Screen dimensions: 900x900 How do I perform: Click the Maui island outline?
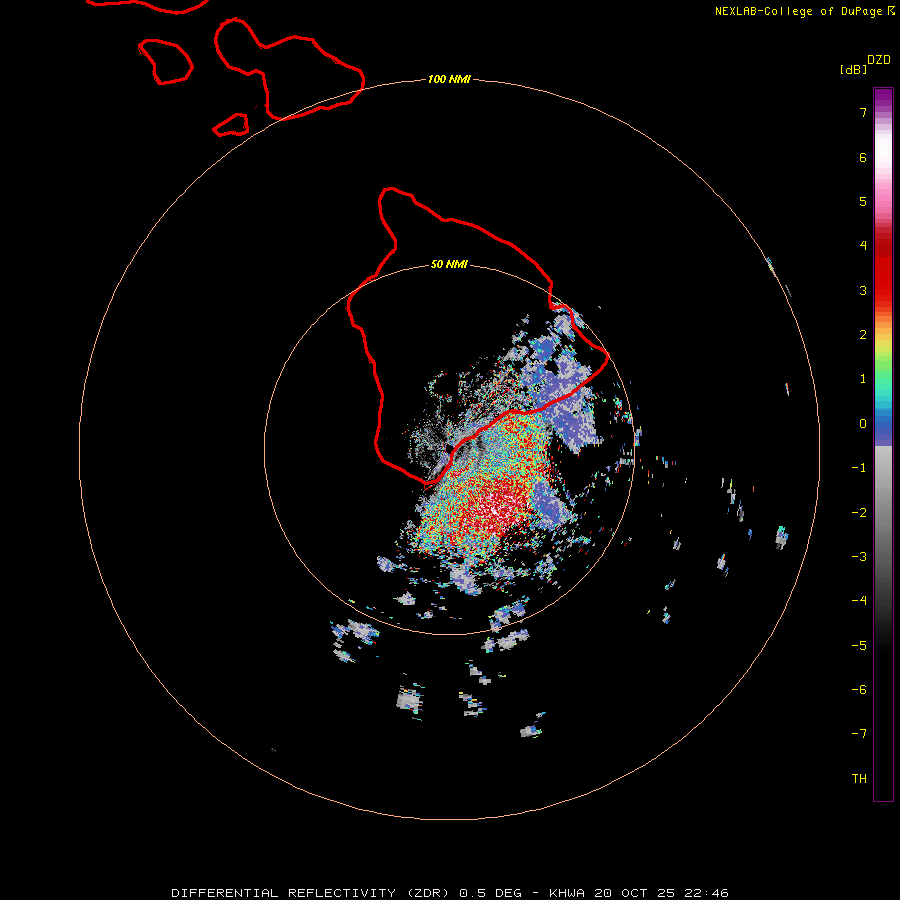click(289, 69)
